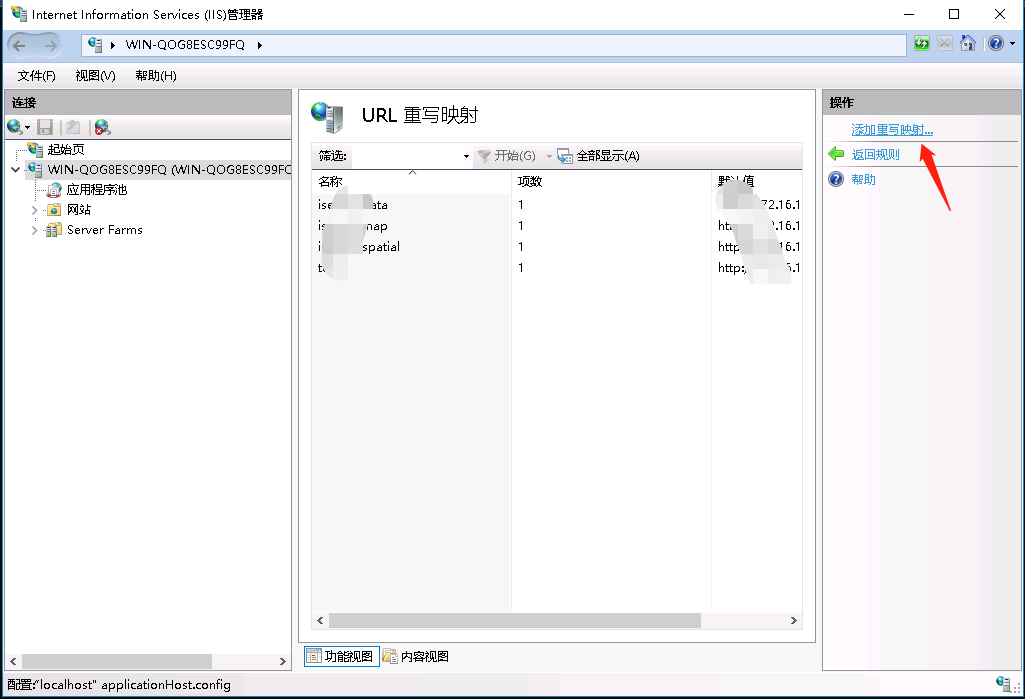Open the dropdown arrow next to top Help icon

coord(1013,44)
